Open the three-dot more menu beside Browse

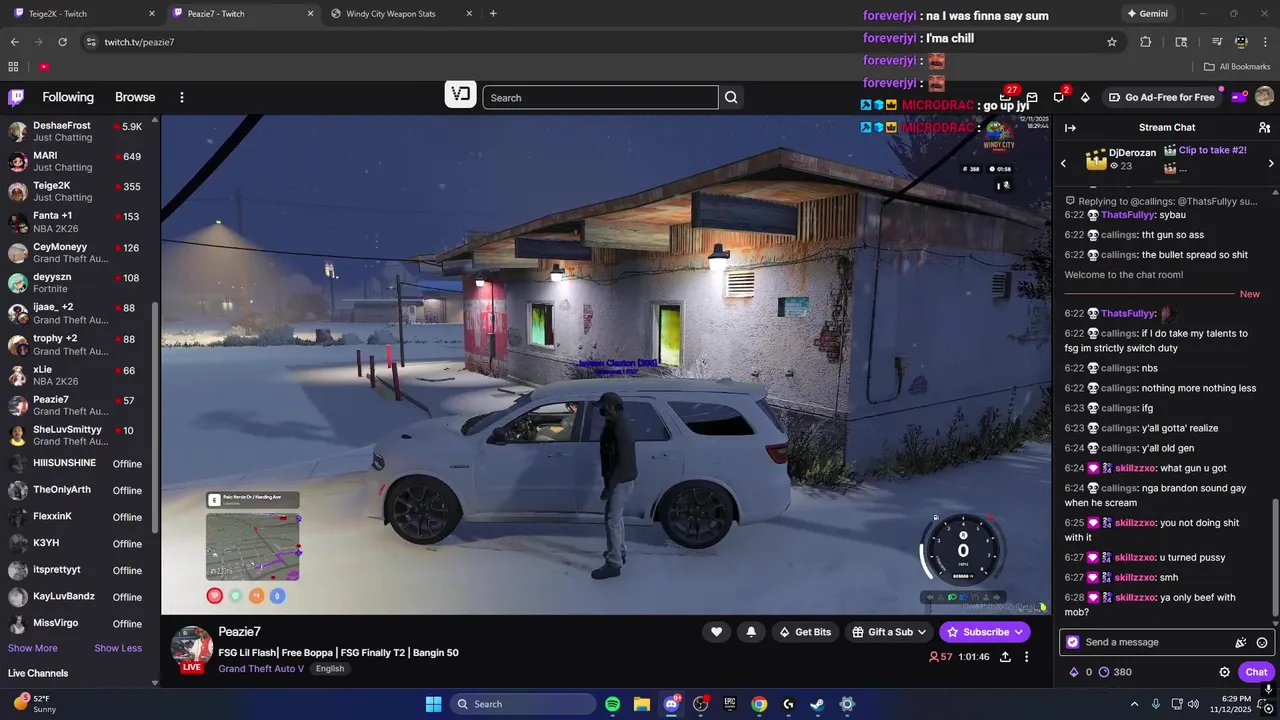[x=182, y=97]
